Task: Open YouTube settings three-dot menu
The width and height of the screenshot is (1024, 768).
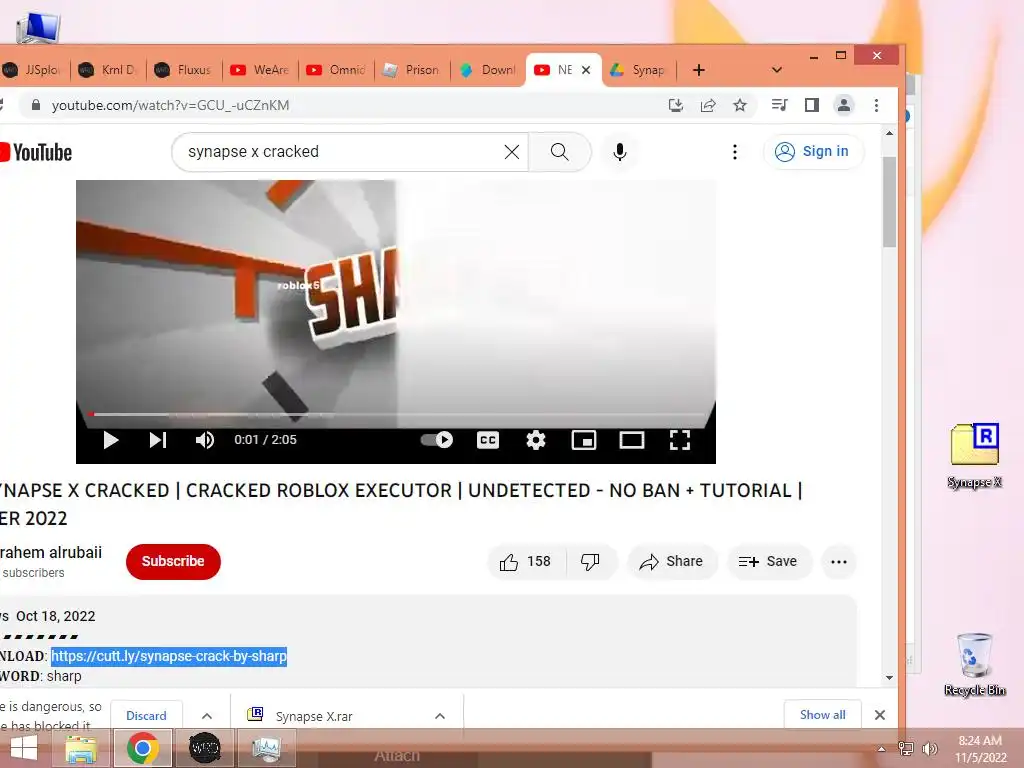Action: click(x=735, y=152)
